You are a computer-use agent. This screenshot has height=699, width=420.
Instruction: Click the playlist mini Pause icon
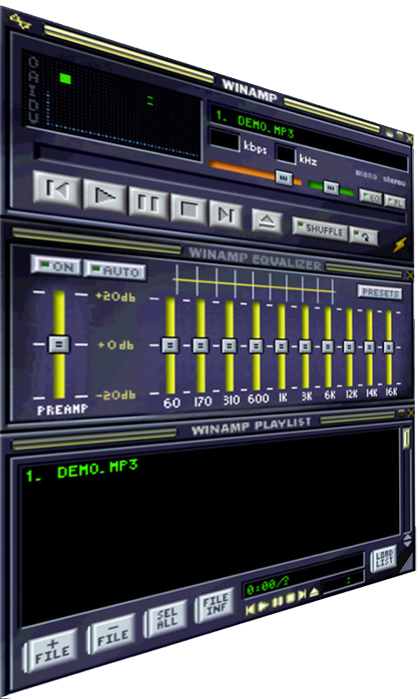tap(277, 601)
